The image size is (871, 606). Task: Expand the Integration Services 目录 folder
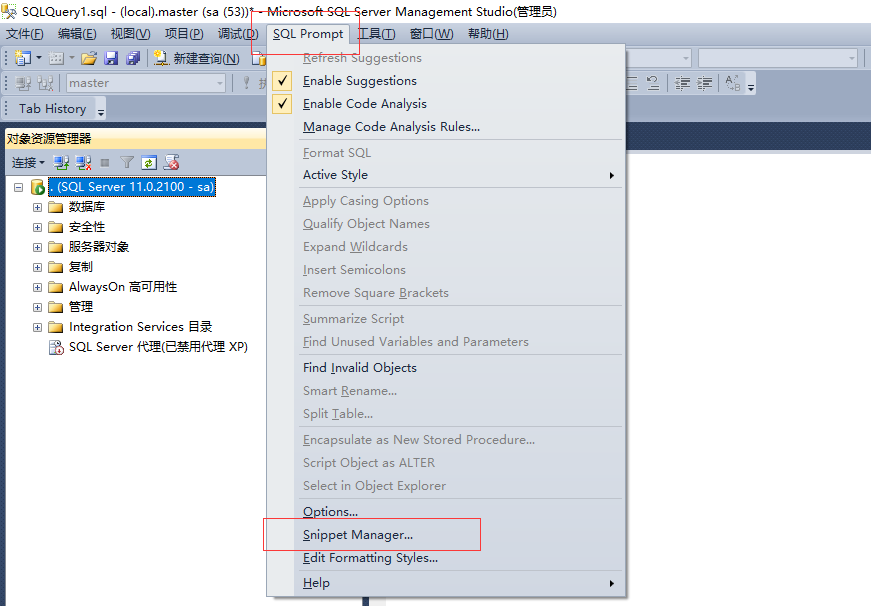(37, 327)
